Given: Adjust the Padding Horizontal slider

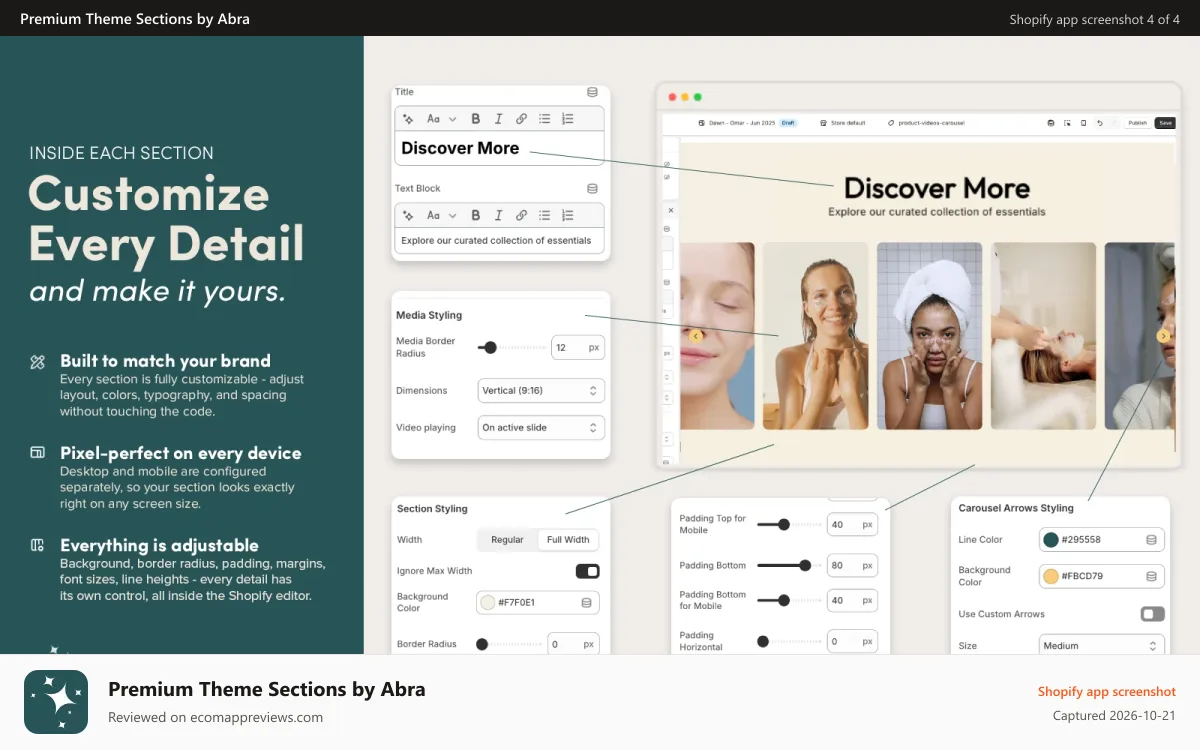Looking at the screenshot, I should pyautogui.click(x=788, y=641).
